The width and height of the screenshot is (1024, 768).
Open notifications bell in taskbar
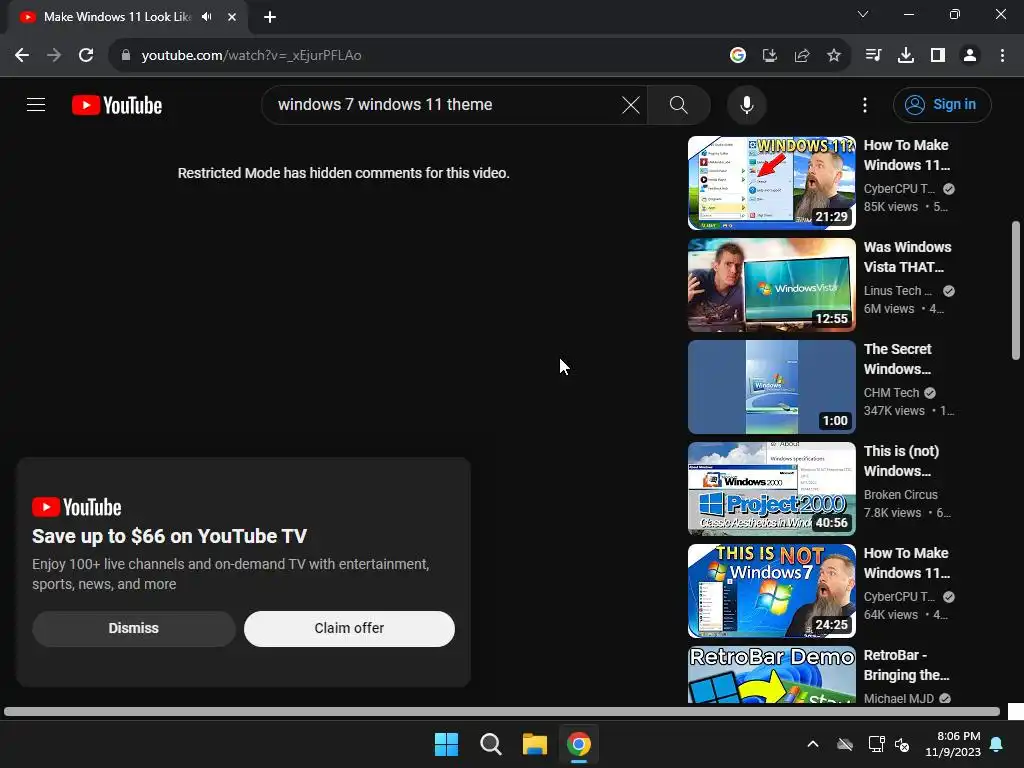point(997,744)
